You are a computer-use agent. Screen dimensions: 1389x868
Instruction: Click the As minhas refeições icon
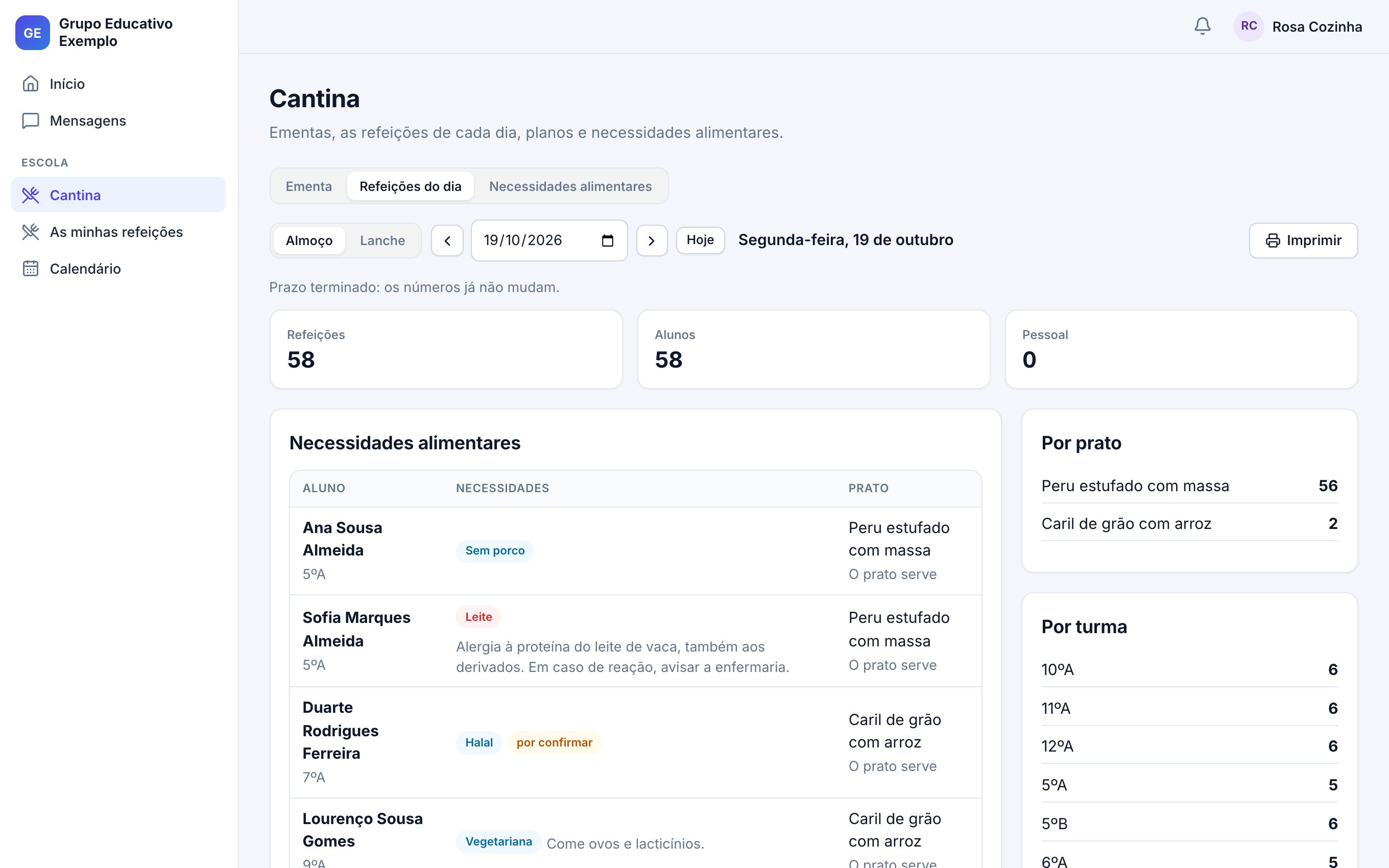coord(31,232)
